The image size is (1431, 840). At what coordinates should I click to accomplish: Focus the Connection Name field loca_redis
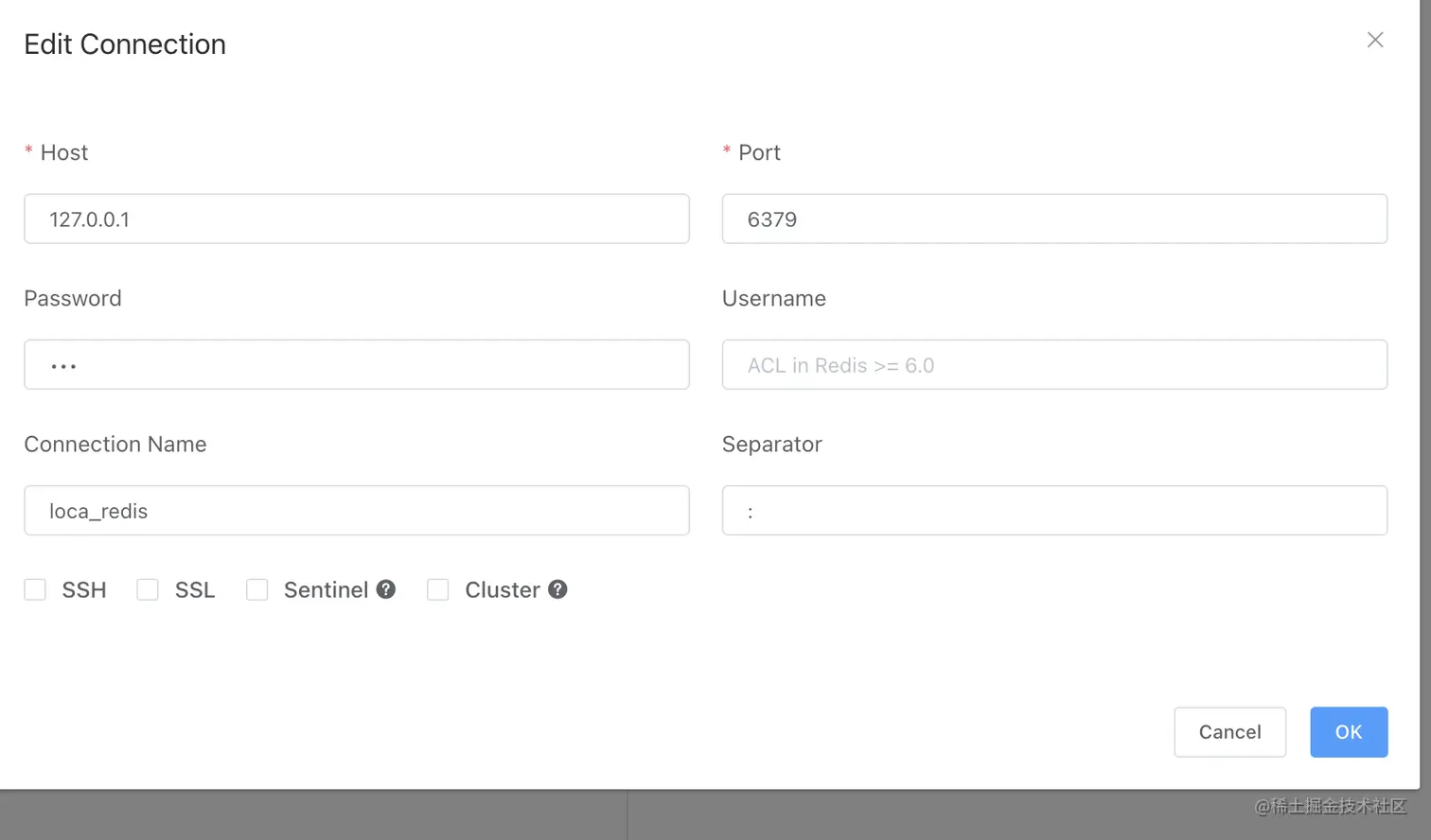[357, 510]
